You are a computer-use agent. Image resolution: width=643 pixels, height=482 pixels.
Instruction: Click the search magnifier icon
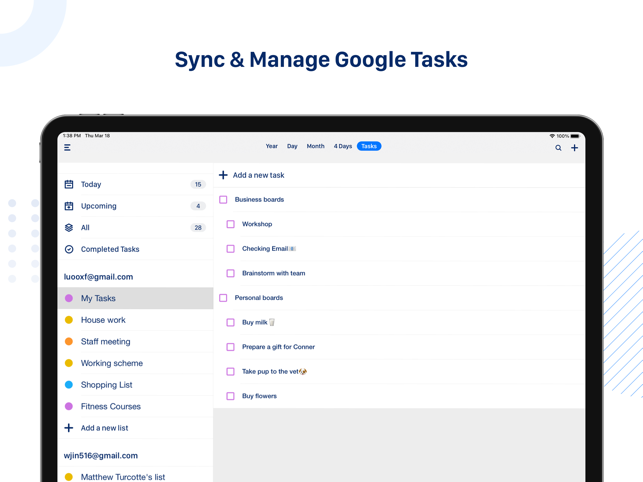coord(558,148)
